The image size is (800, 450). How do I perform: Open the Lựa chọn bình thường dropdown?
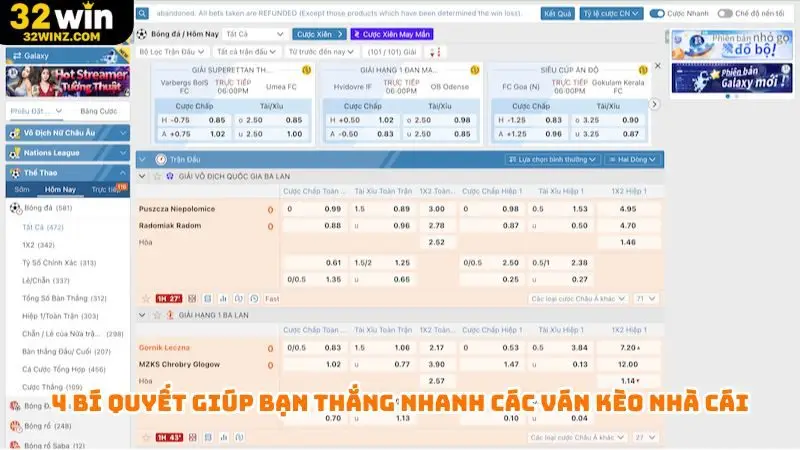coord(553,160)
